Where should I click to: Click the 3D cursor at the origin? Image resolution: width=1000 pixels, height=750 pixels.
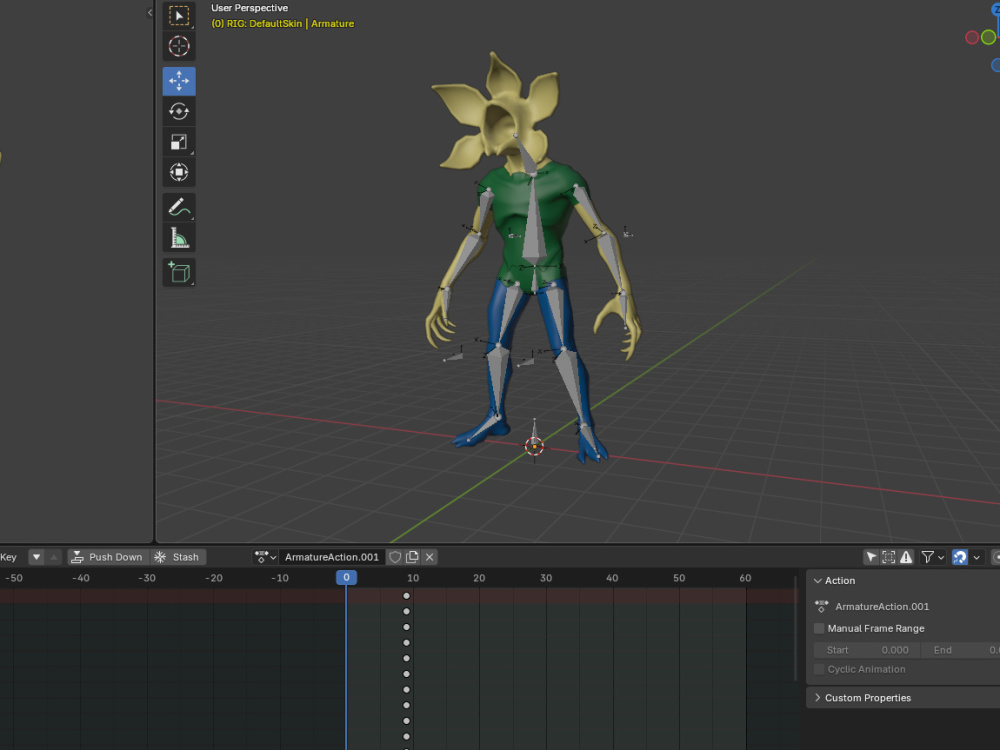click(x=534, y=446)
